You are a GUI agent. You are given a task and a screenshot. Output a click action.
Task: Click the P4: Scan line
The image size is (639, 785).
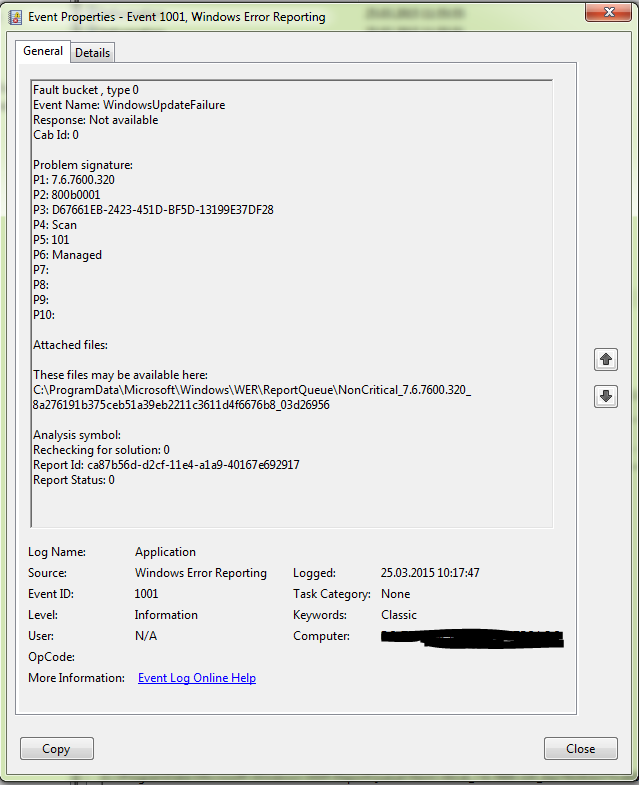pos(55,225)
